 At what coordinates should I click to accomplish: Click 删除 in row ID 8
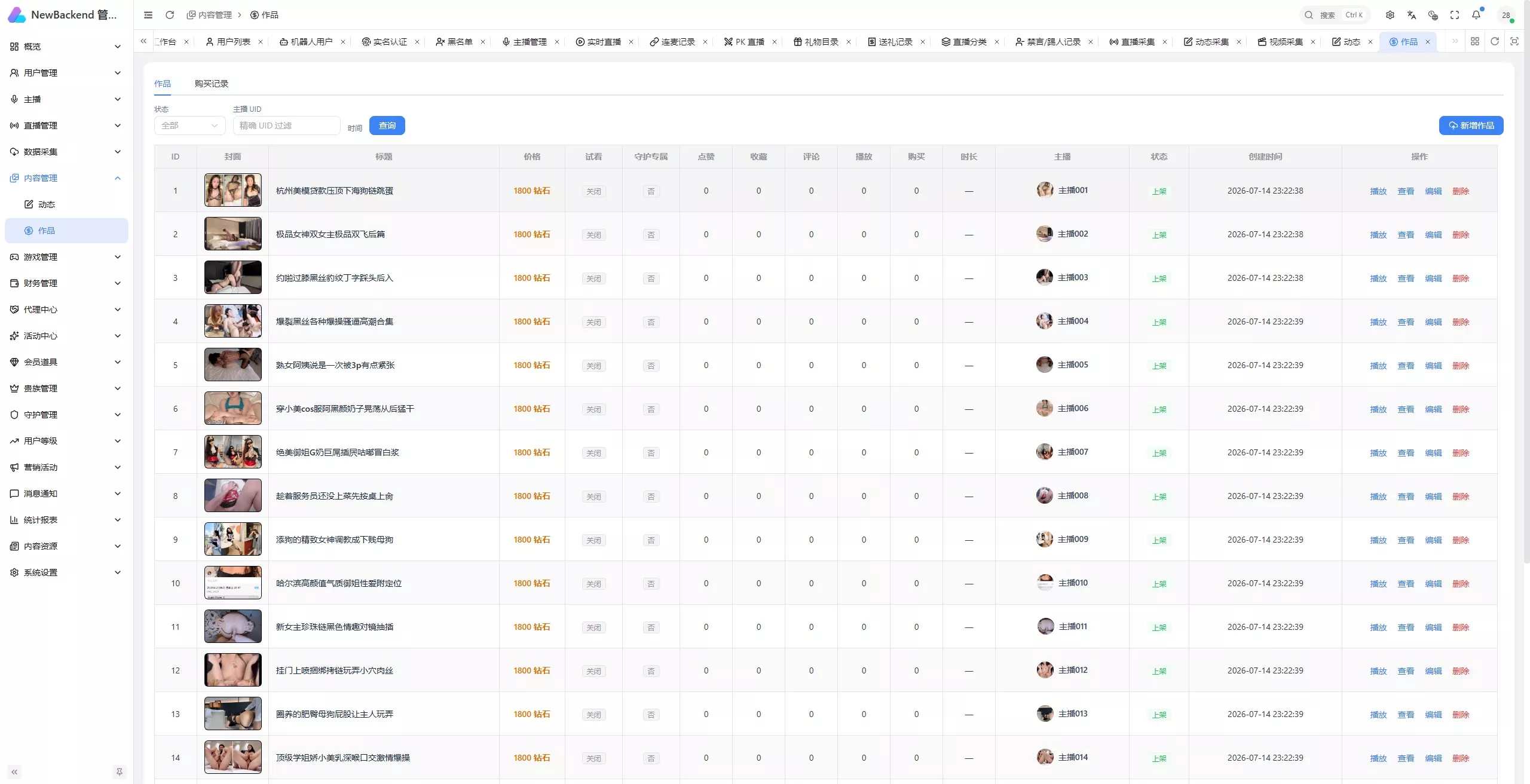tap(1461, 497)
